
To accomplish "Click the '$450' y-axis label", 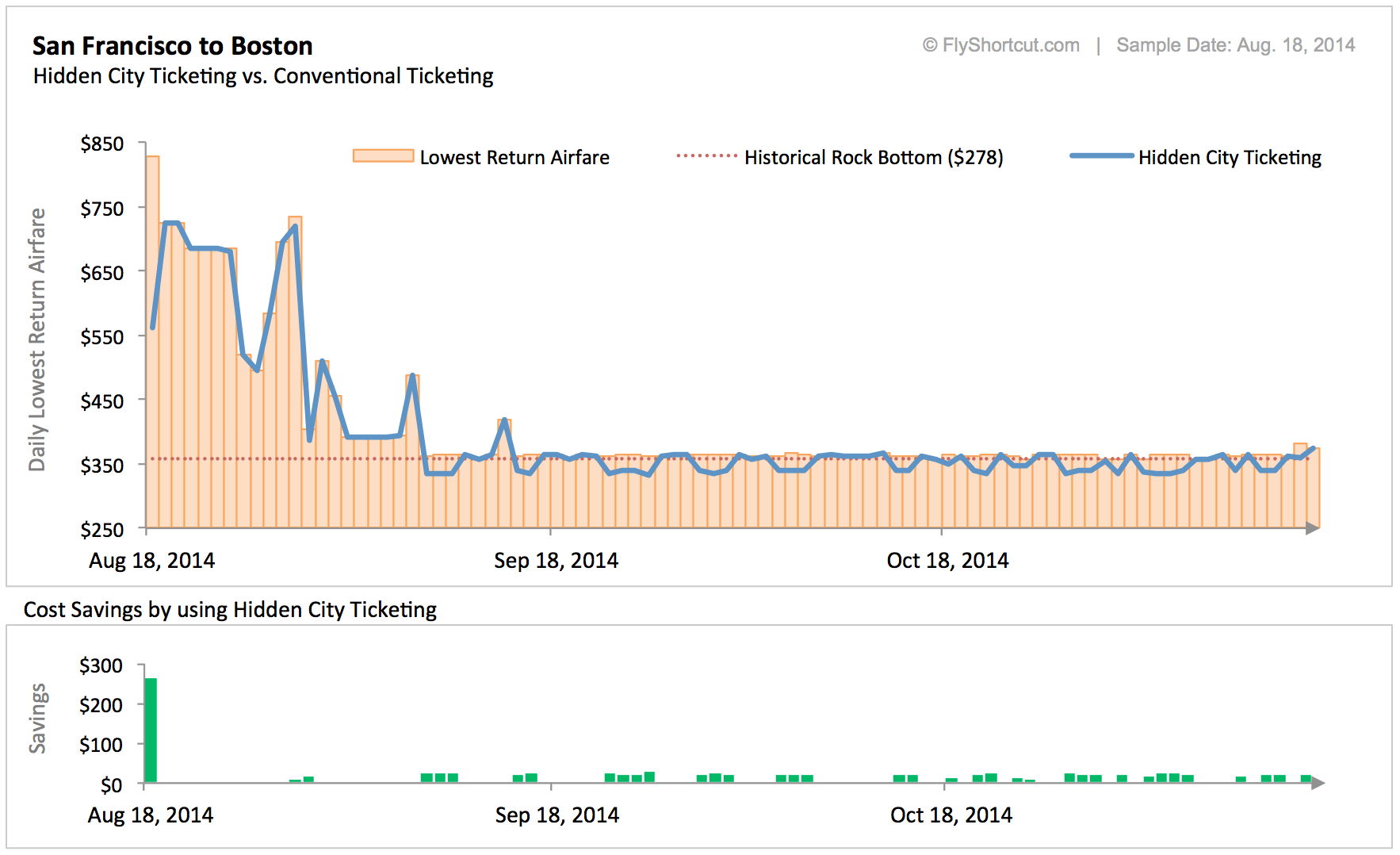I will 102,401.
